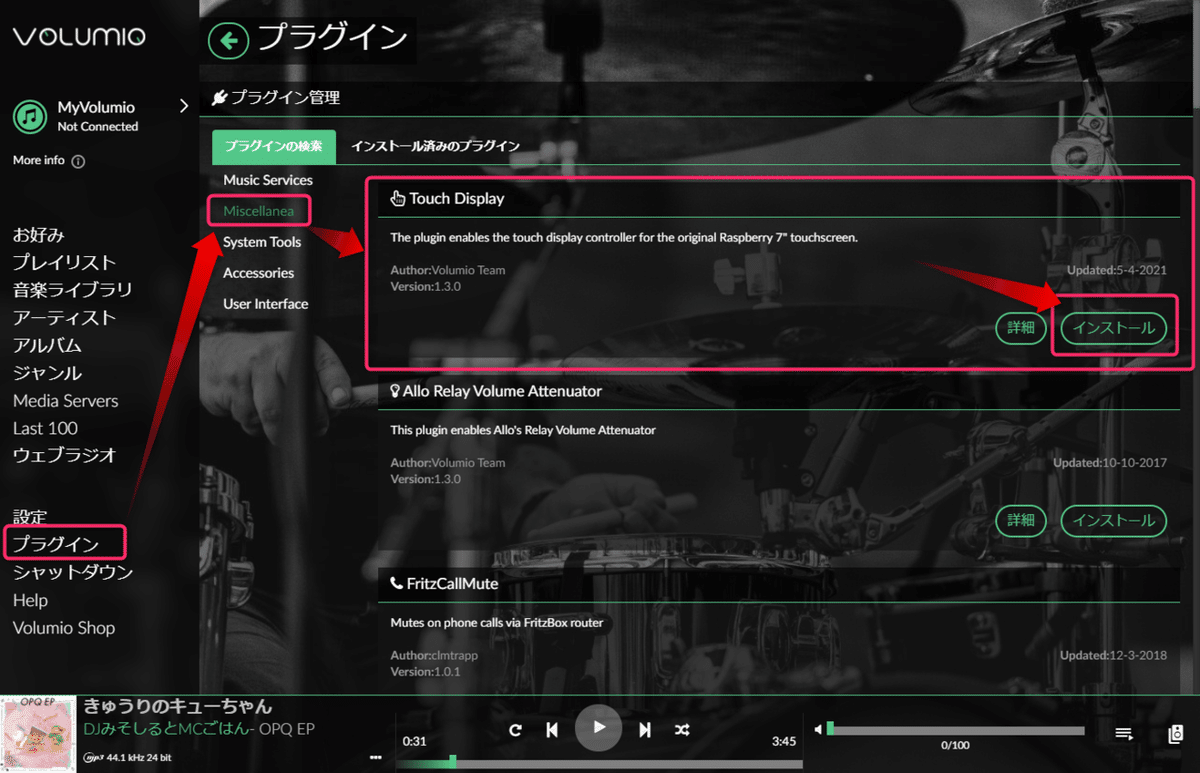
Task: Click インストール for Touch Display plugin
Action: coord(1114,328)
